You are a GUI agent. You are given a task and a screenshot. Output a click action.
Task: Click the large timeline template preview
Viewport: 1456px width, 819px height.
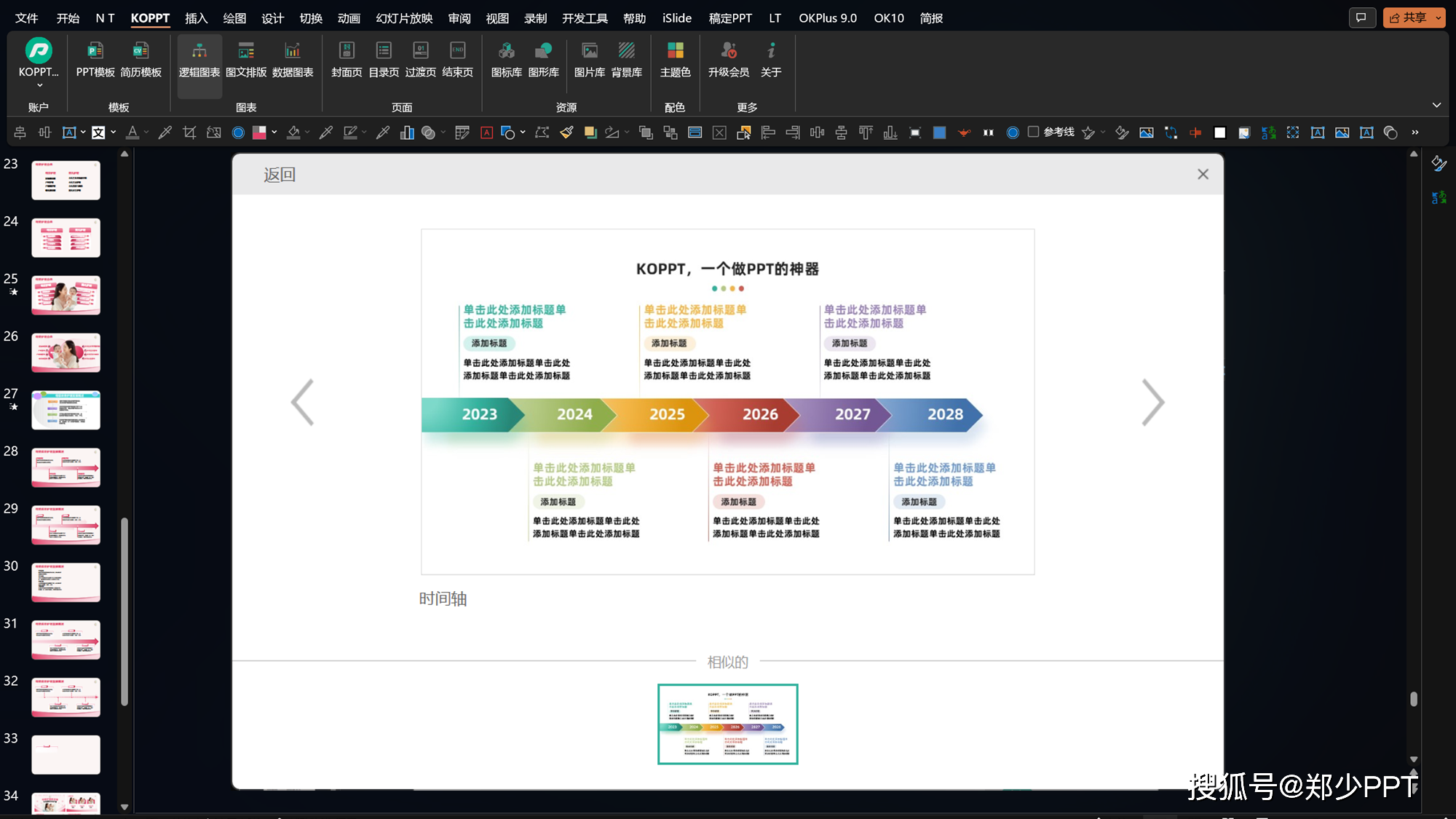tap(728, 402)
